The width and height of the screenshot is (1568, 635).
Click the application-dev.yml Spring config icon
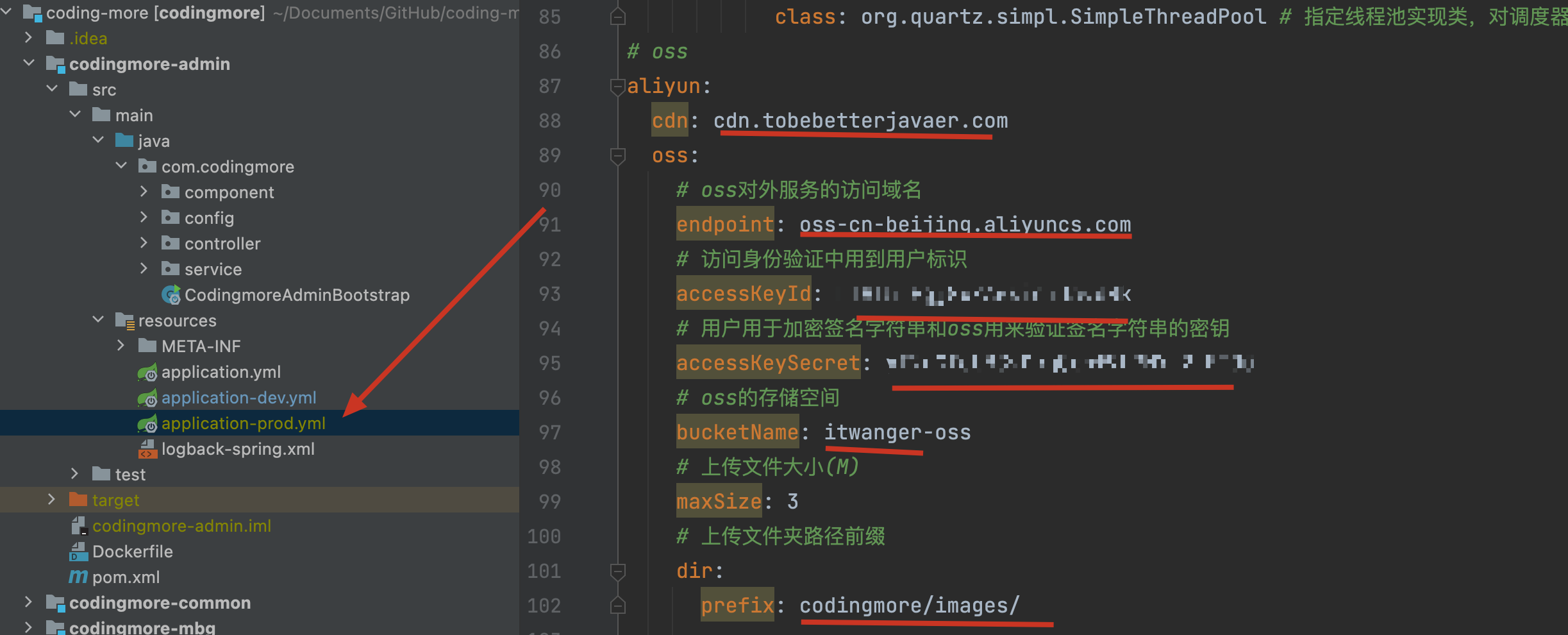[147, 398]
